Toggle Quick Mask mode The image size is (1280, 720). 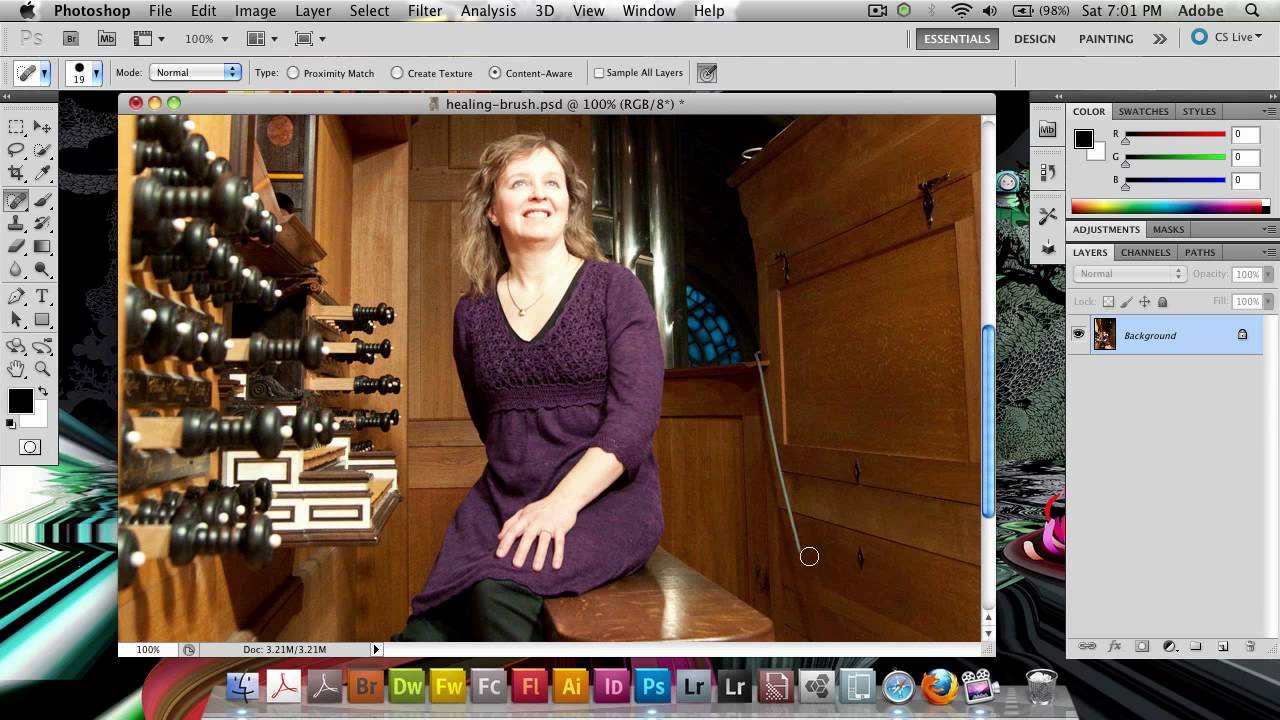(x=29, y=447)
